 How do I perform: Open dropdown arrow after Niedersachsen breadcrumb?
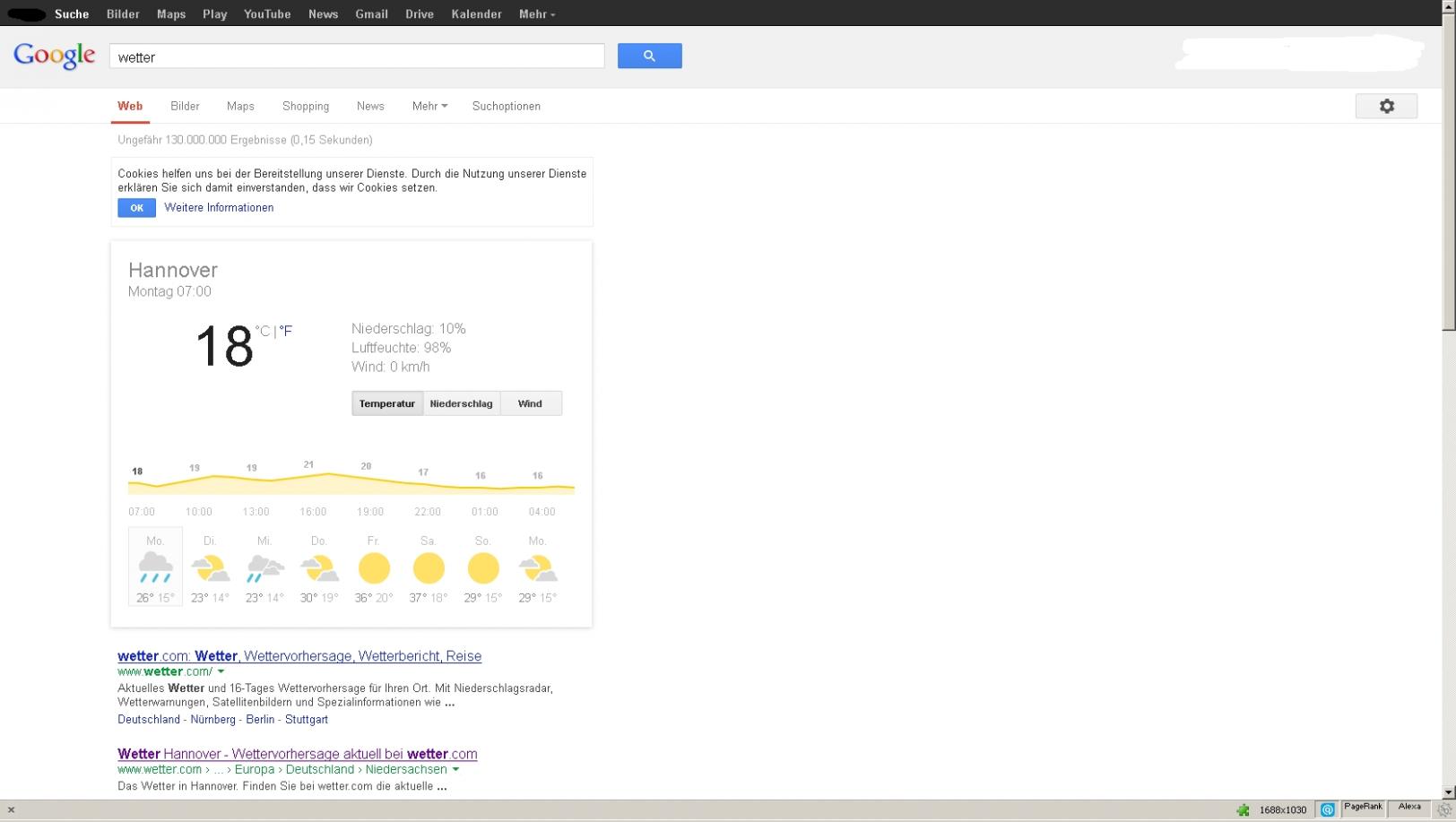click(455, 769)
